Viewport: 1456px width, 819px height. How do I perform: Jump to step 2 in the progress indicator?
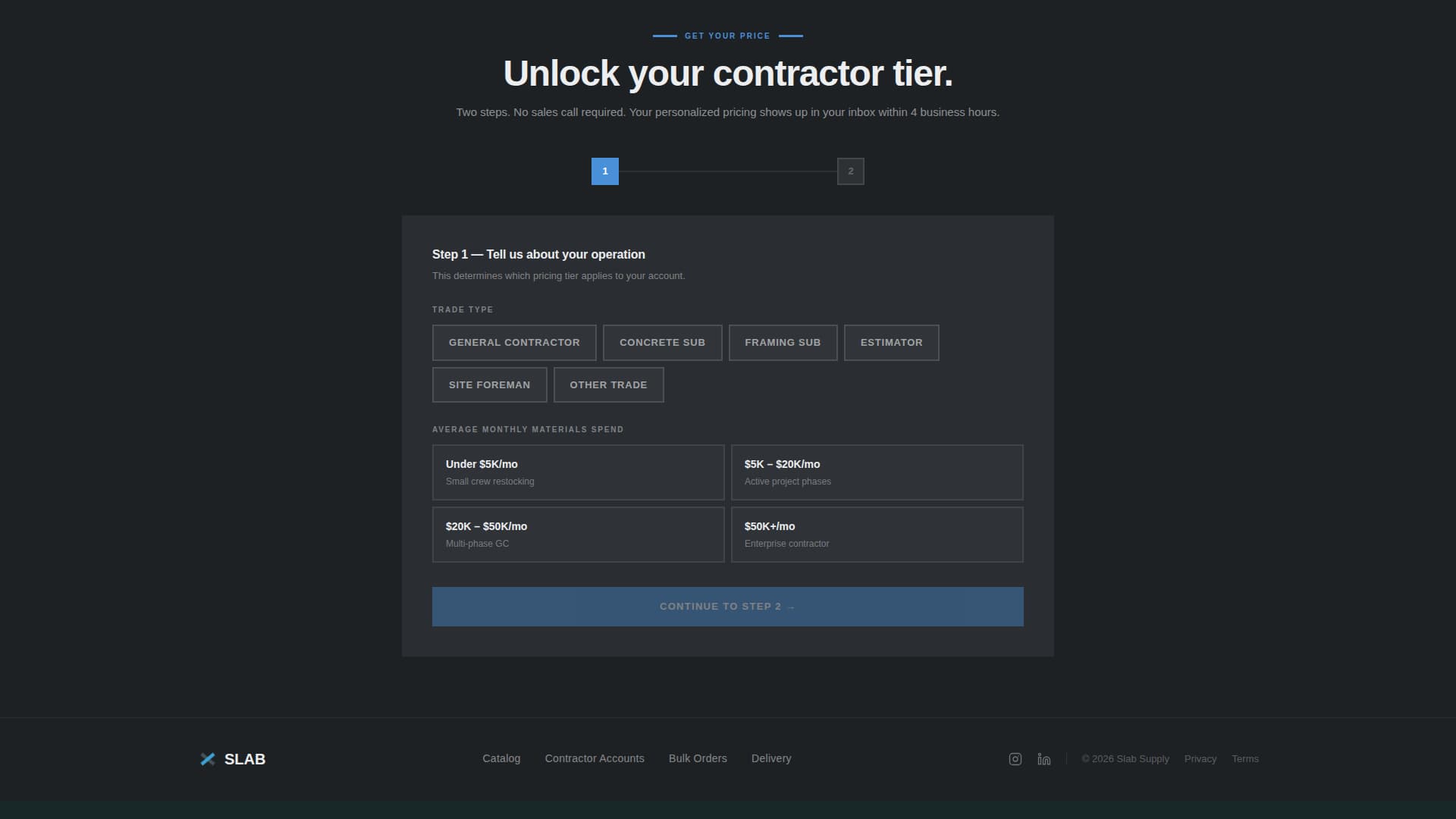tap(850, 171)
